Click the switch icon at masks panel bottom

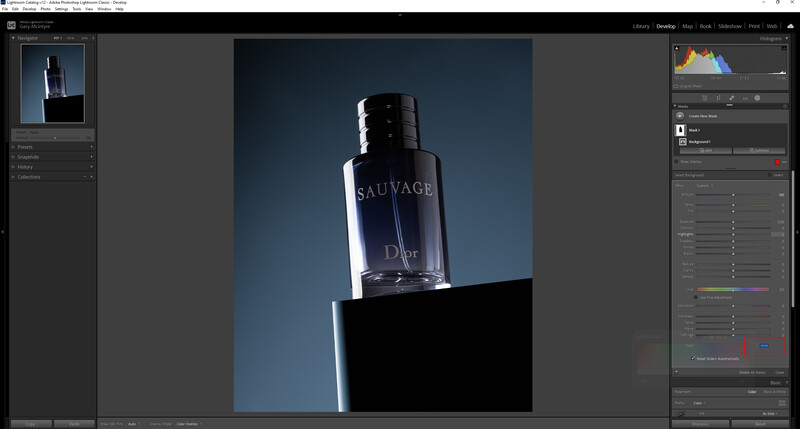[x=677, y=372]
